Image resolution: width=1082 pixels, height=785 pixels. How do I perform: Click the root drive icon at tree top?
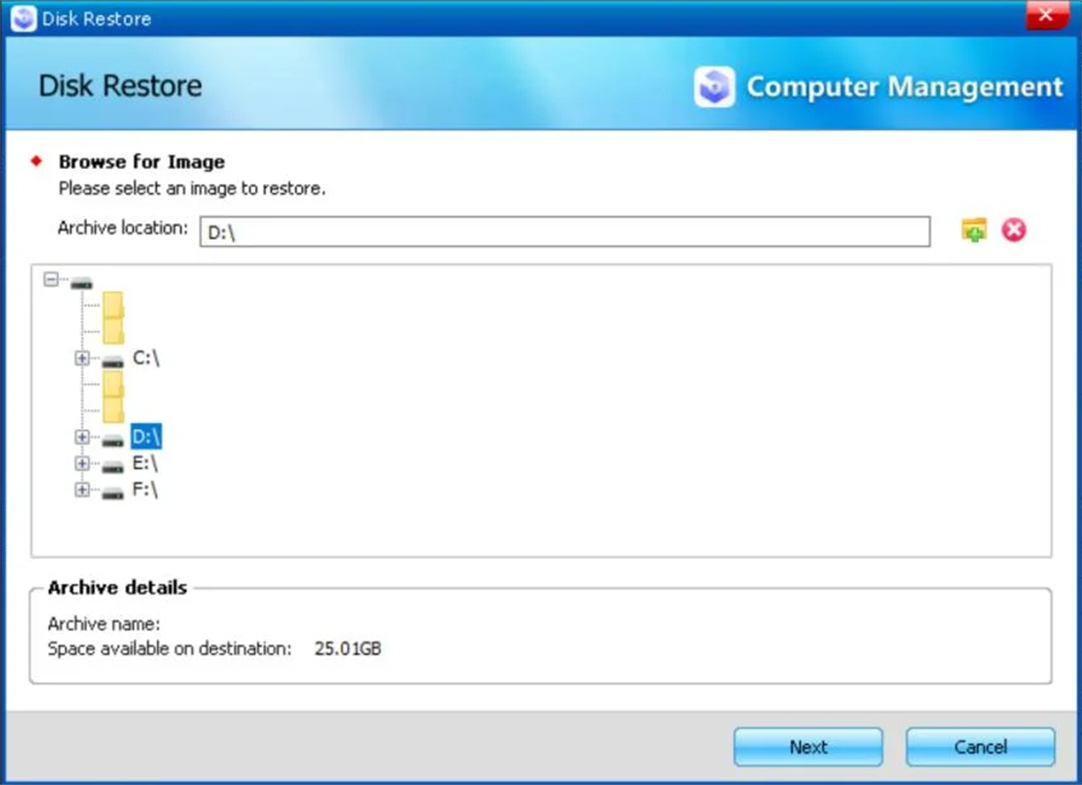pyautogui.click(x=81, y=283)
